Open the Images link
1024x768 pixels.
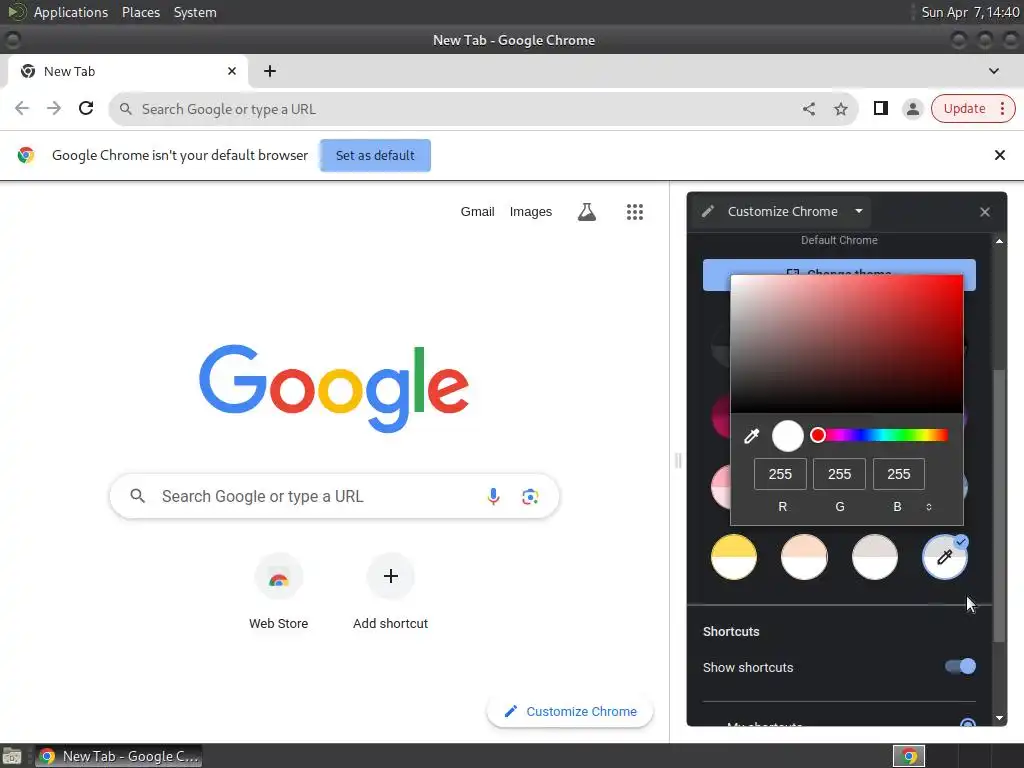(x=530, y=212)
